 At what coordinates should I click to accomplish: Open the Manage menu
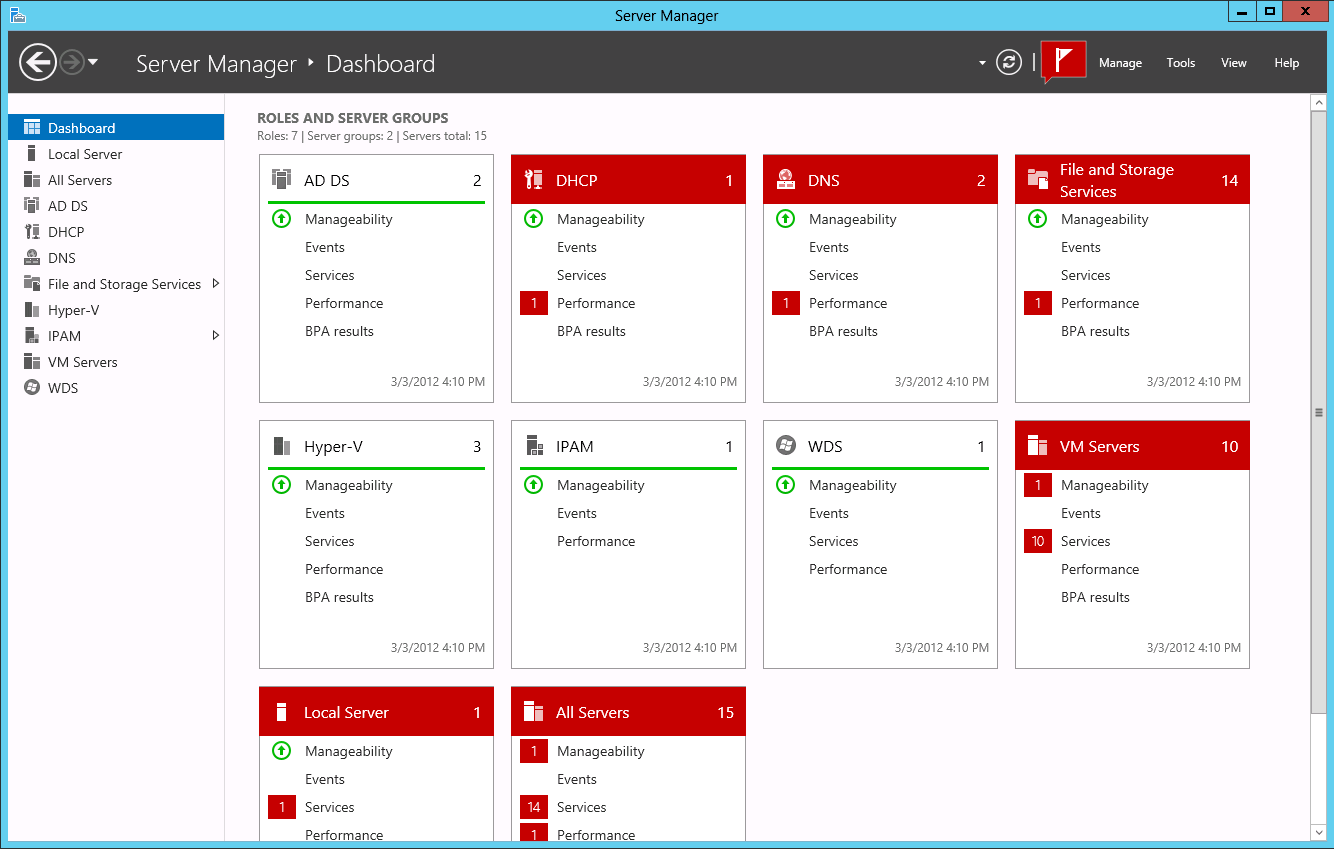coord(1120,63)
